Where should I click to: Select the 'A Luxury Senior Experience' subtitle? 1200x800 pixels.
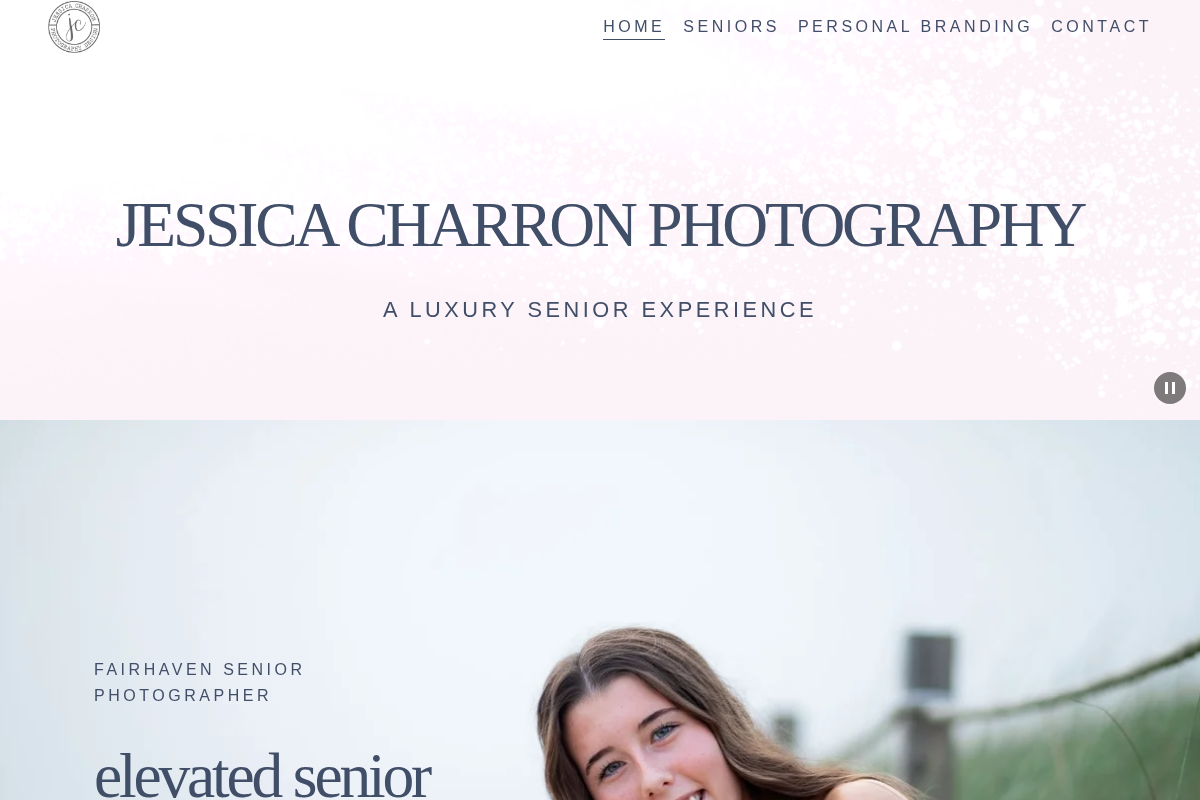[x=600, y=310]
